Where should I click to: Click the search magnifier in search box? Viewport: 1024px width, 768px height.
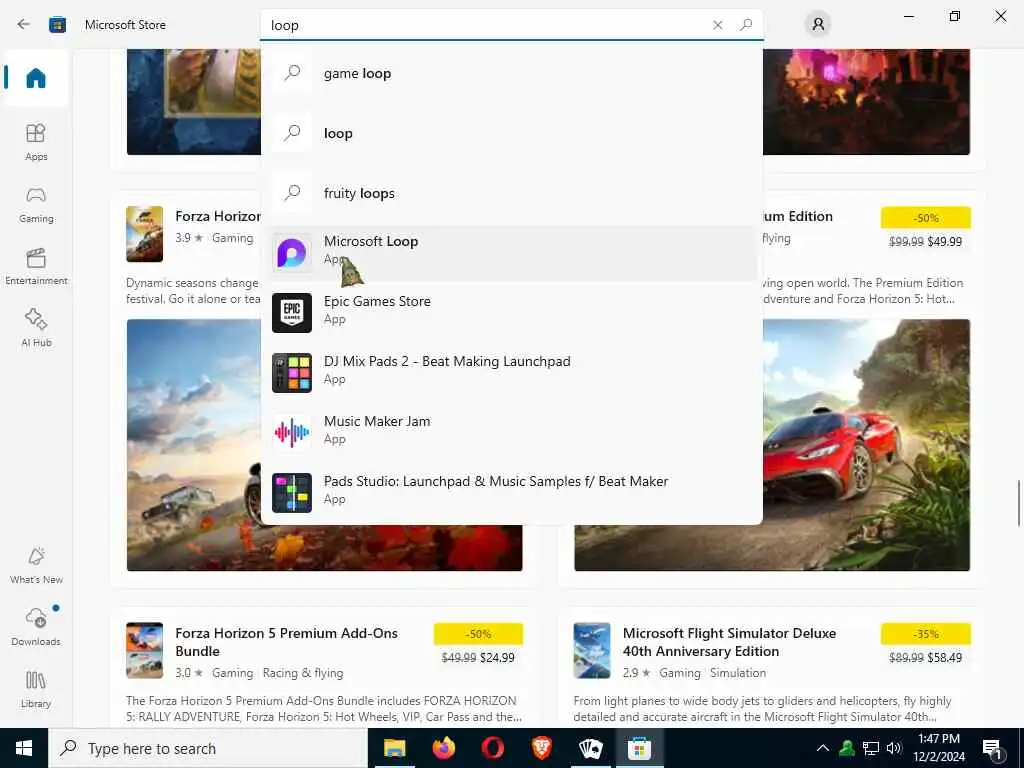(746, 25)
